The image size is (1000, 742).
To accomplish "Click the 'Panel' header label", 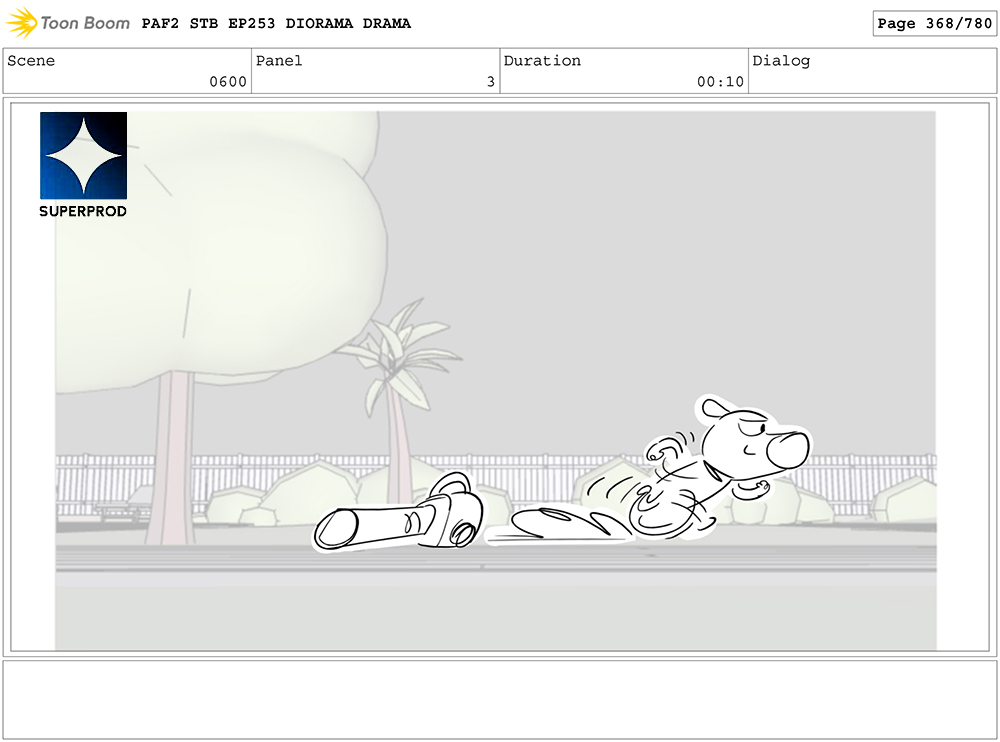I will click(279, 61).
